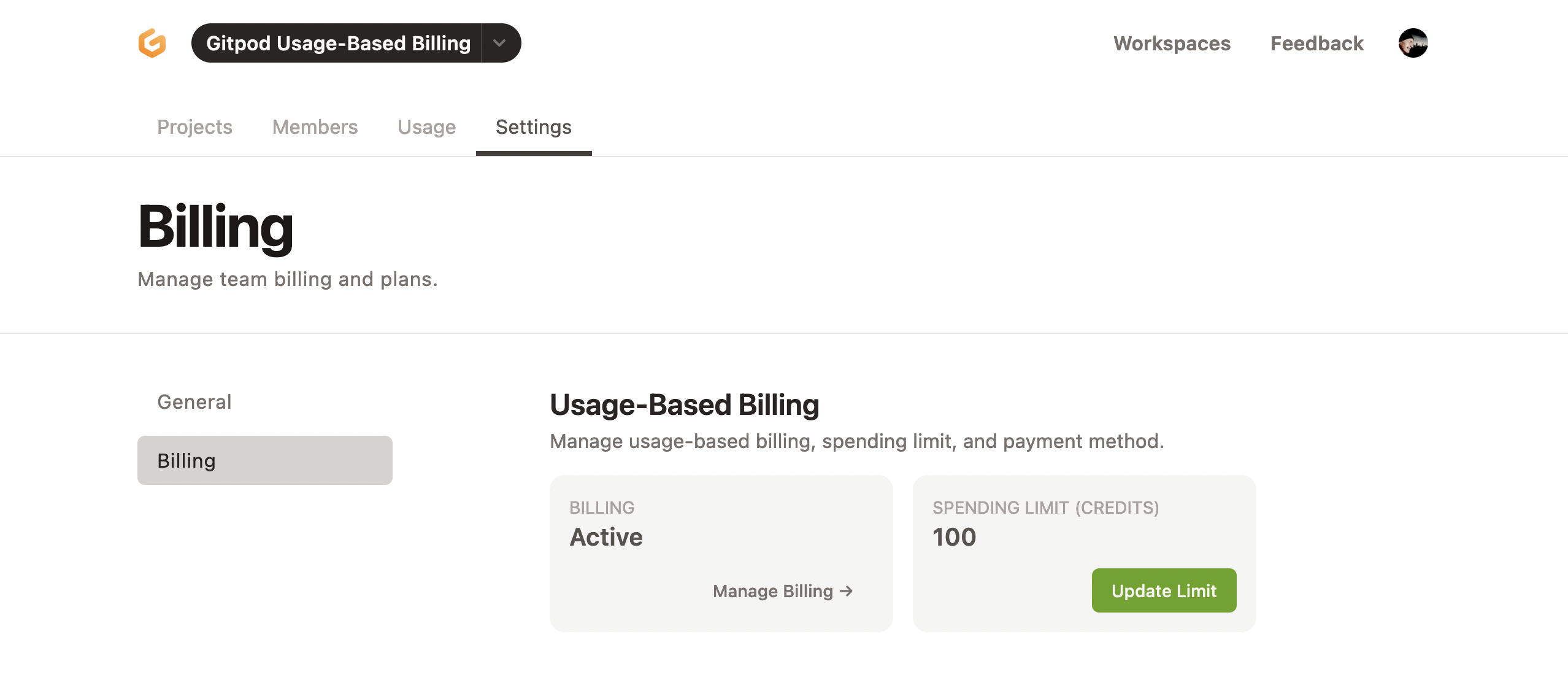Screen dimensions: 1568x696
Task: Open the Workspaces page
Action: tap(1172, 43)
